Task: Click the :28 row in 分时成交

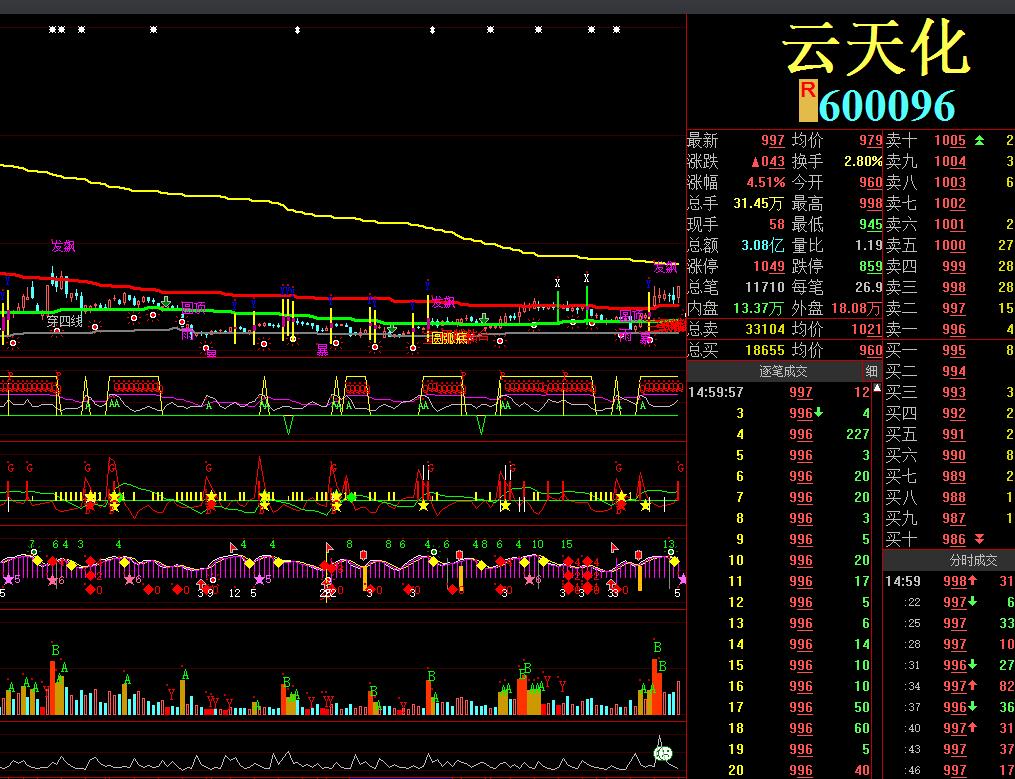Action: 950,644
